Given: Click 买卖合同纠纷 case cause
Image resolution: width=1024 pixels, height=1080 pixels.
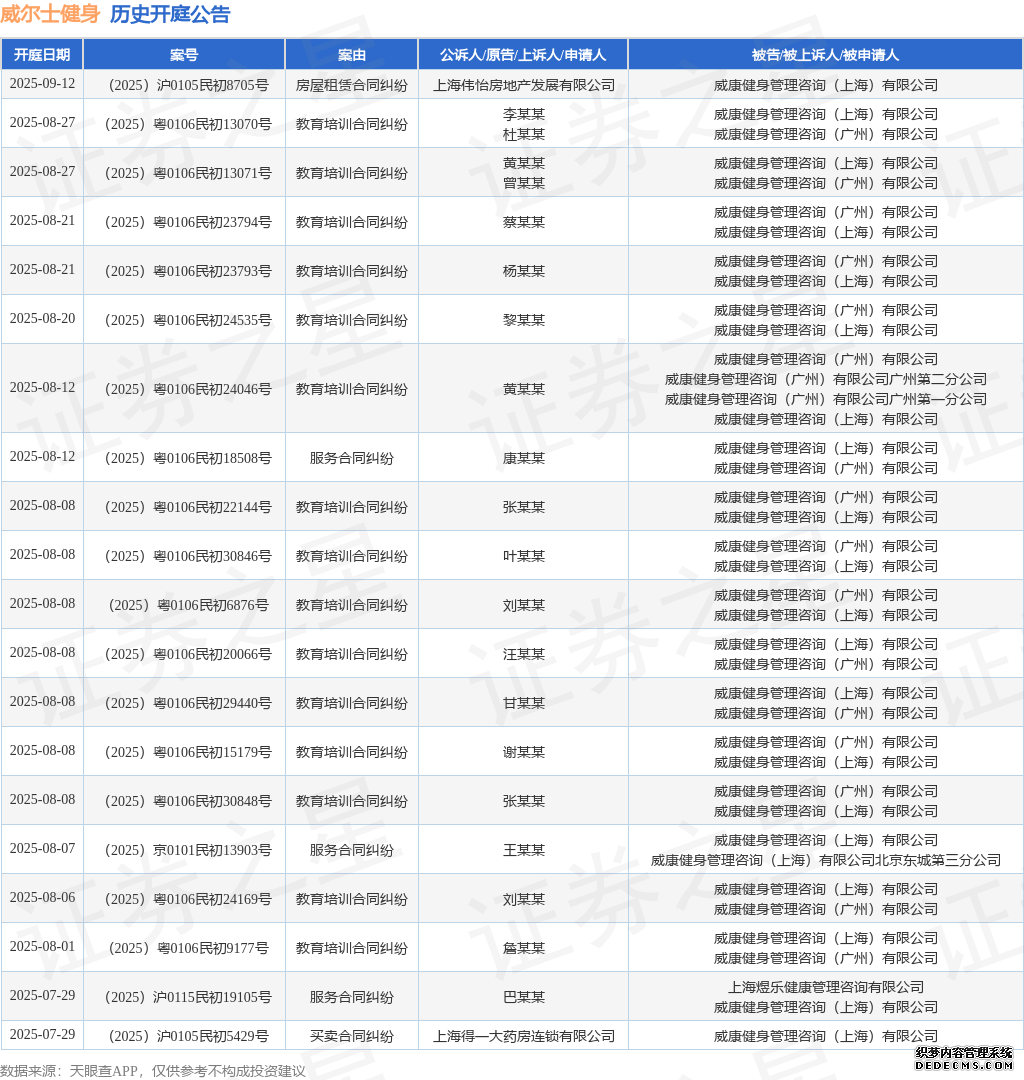Looking at the screenshot, I should [352, 1037].
